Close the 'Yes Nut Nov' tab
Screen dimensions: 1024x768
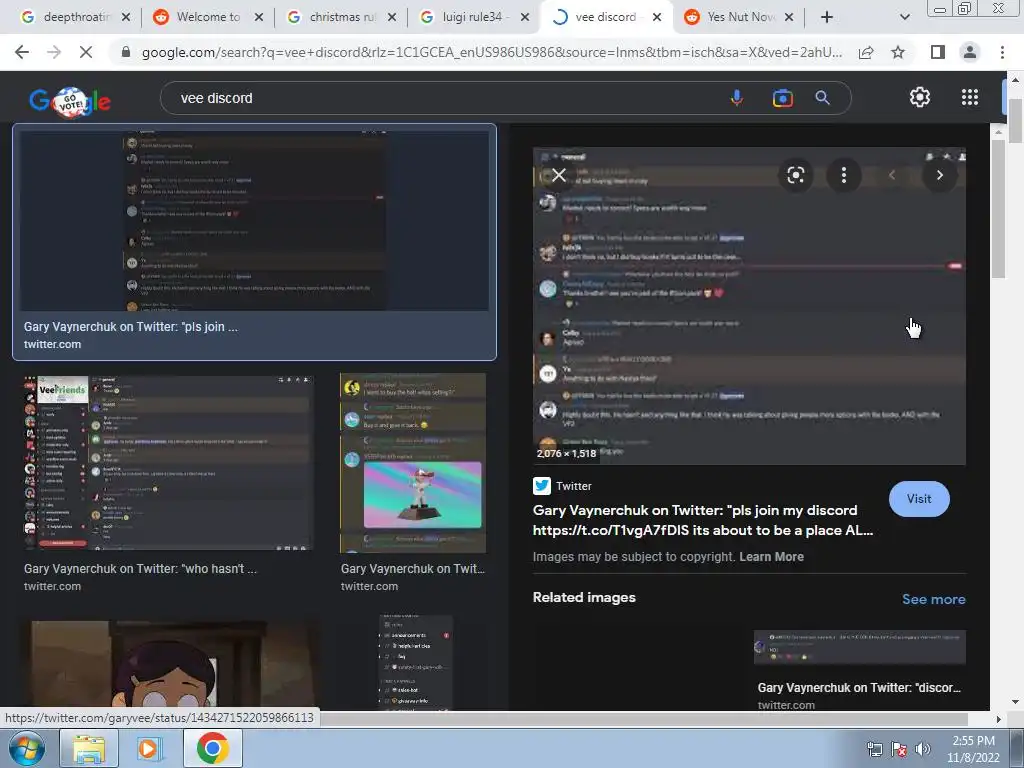[789, 17]
